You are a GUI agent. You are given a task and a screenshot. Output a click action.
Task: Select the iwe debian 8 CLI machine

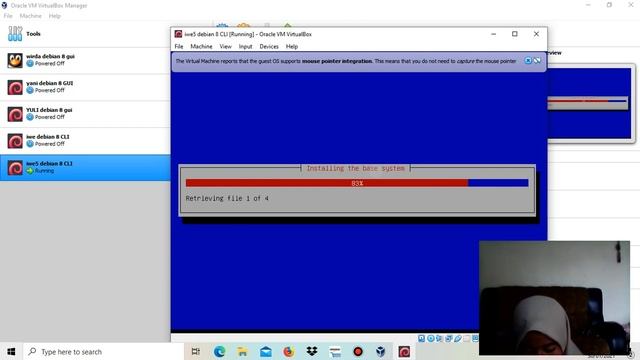pos(85,141)
